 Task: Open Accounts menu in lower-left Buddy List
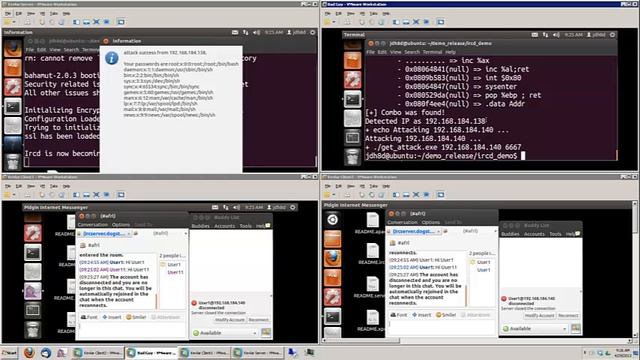pyautogui.click(x=224, y=226)
